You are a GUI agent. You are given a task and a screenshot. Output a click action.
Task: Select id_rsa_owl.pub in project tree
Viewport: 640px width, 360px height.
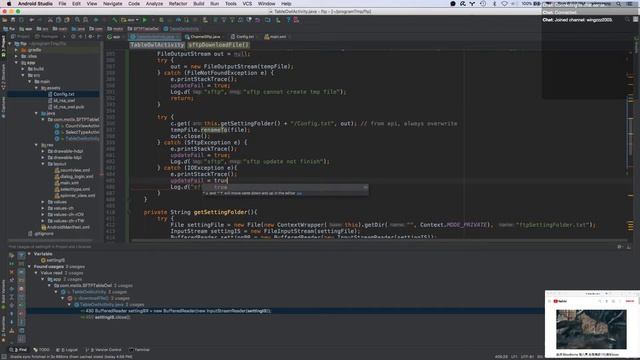click(68, 107)
